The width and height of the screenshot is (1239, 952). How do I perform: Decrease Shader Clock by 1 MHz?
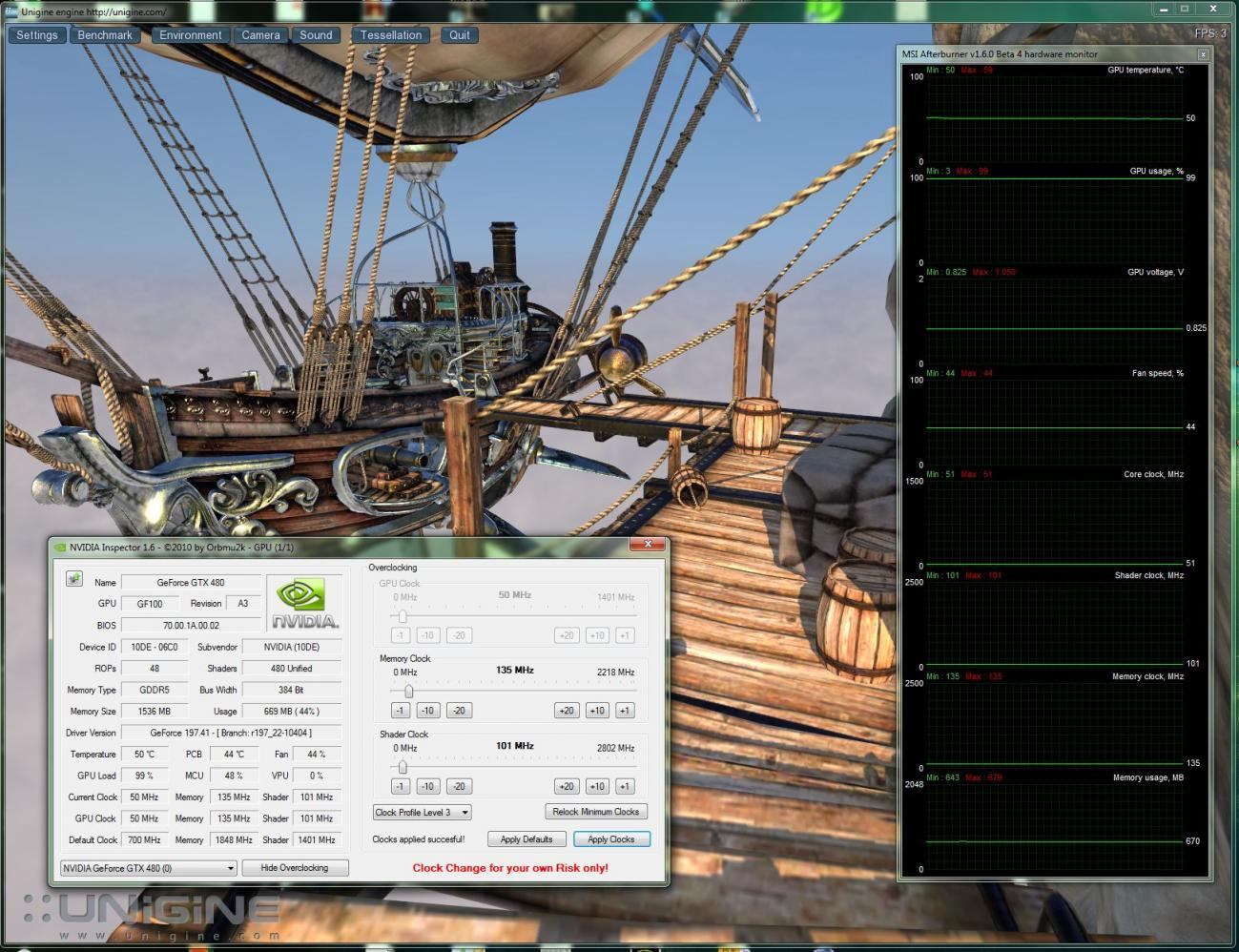pos(401,787)
